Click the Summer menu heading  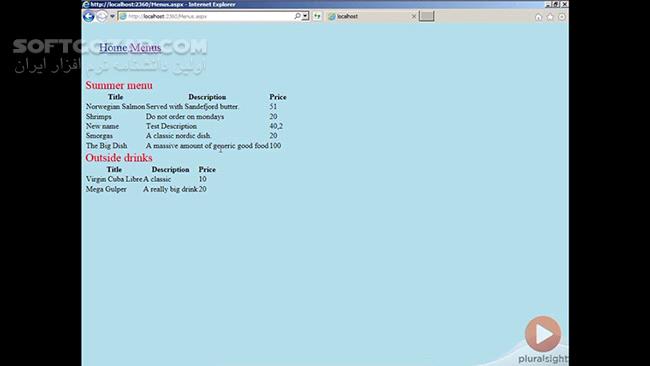(119, 85)
